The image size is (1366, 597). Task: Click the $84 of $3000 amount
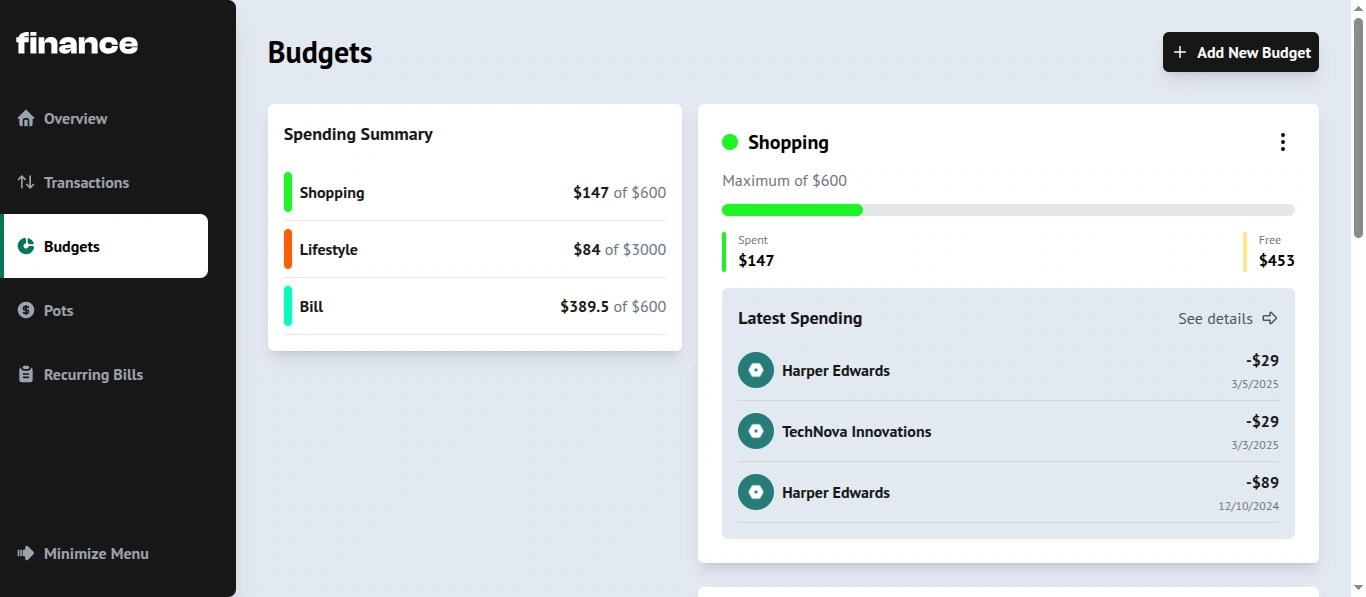click(619, 250)
